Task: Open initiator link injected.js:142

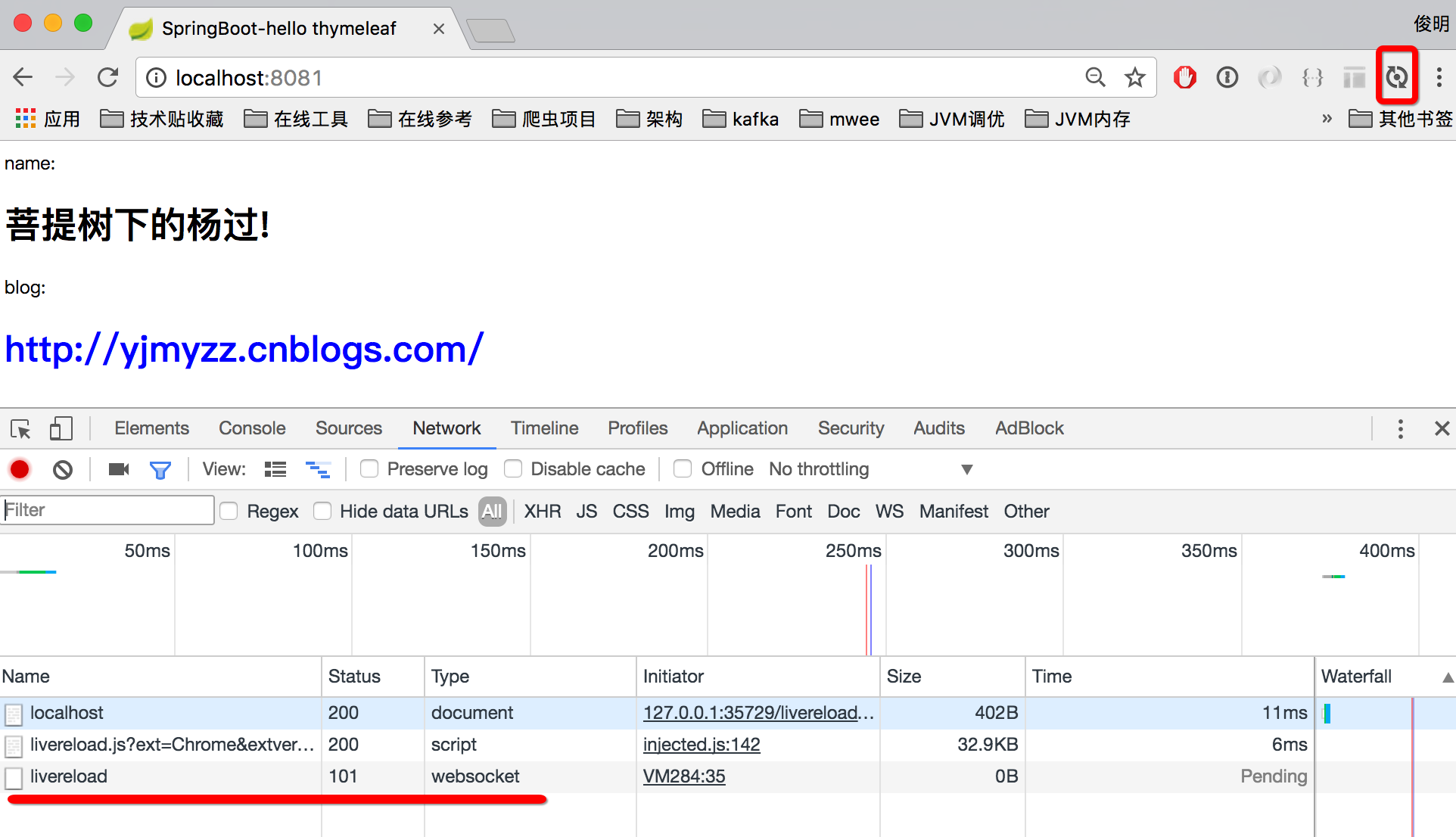Action: (x=702, y=745)
